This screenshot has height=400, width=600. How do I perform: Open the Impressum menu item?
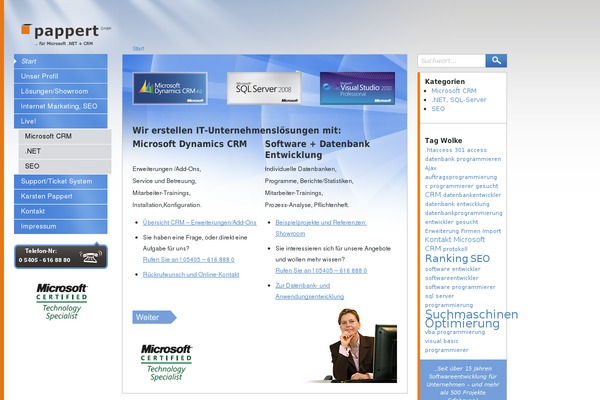click(61, 226)
